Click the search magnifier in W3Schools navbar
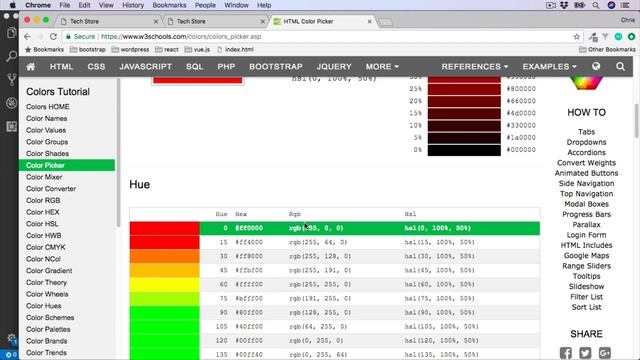 pyautogui.click(x=620, y=67)
